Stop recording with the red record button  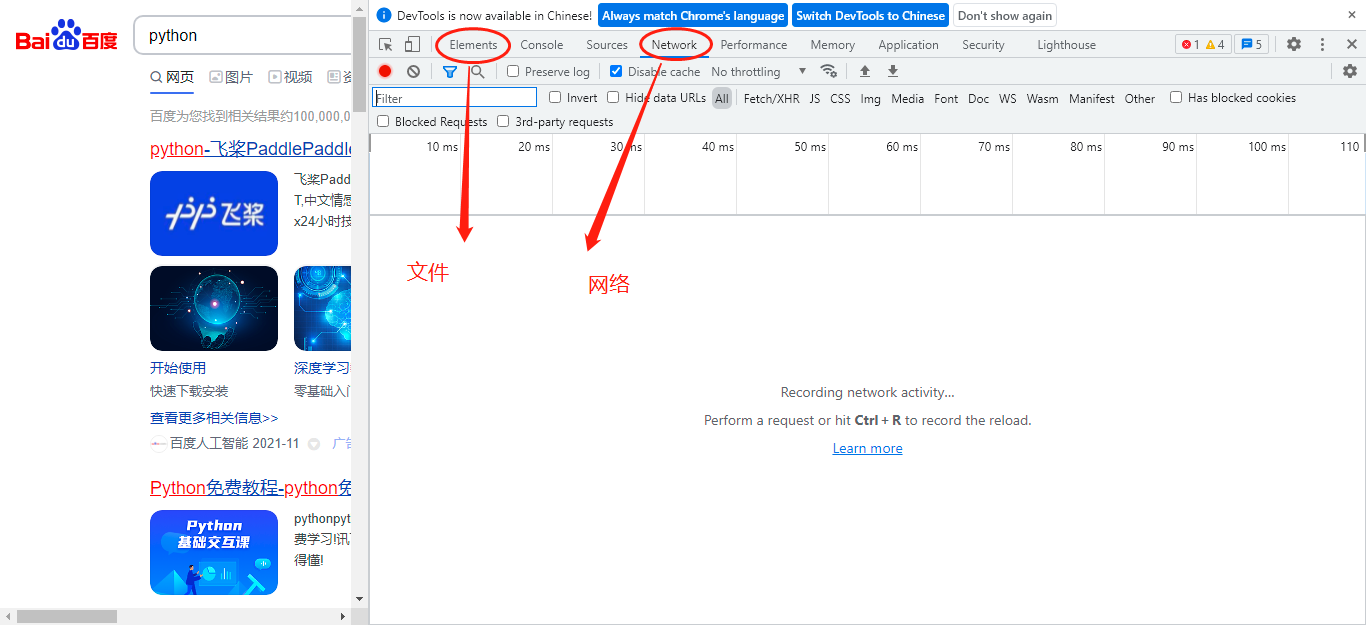[x=385, y=71]
